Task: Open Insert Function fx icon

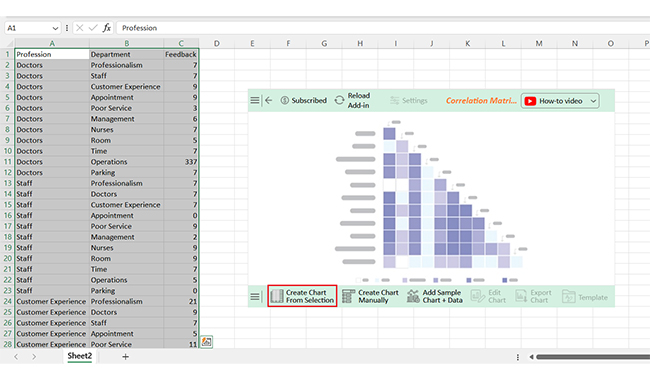Action: [x=107, y=28]
